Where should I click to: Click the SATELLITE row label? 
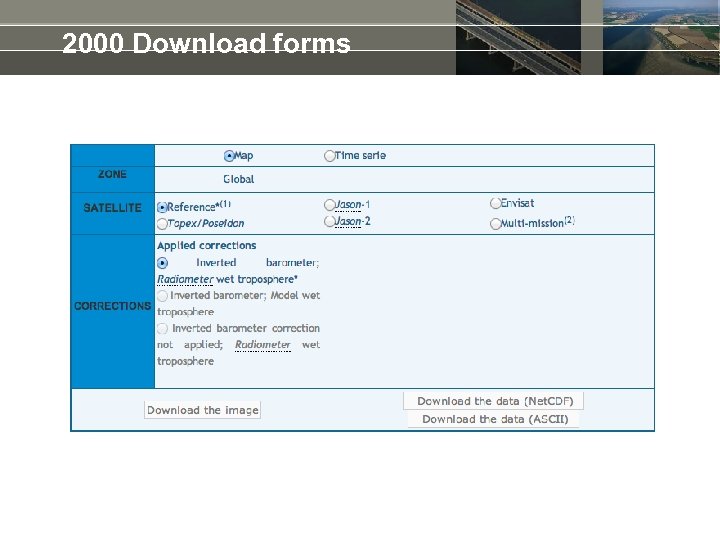click(x=112, y=208)
